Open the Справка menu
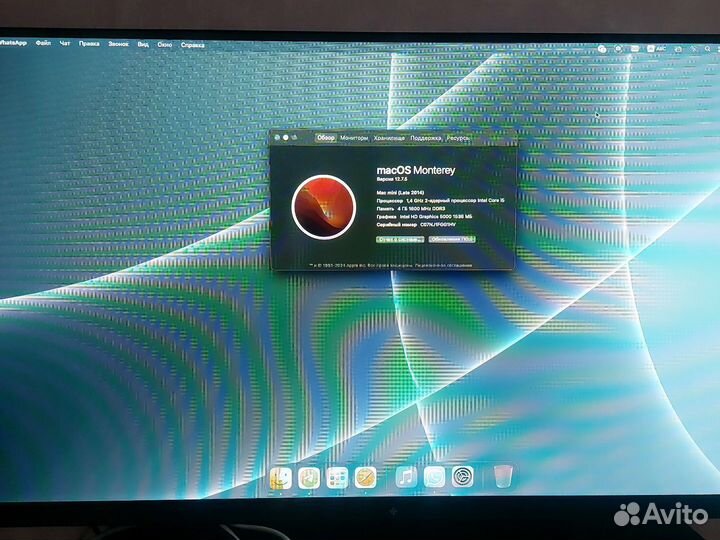720x540 pixels. pos(192,45)
